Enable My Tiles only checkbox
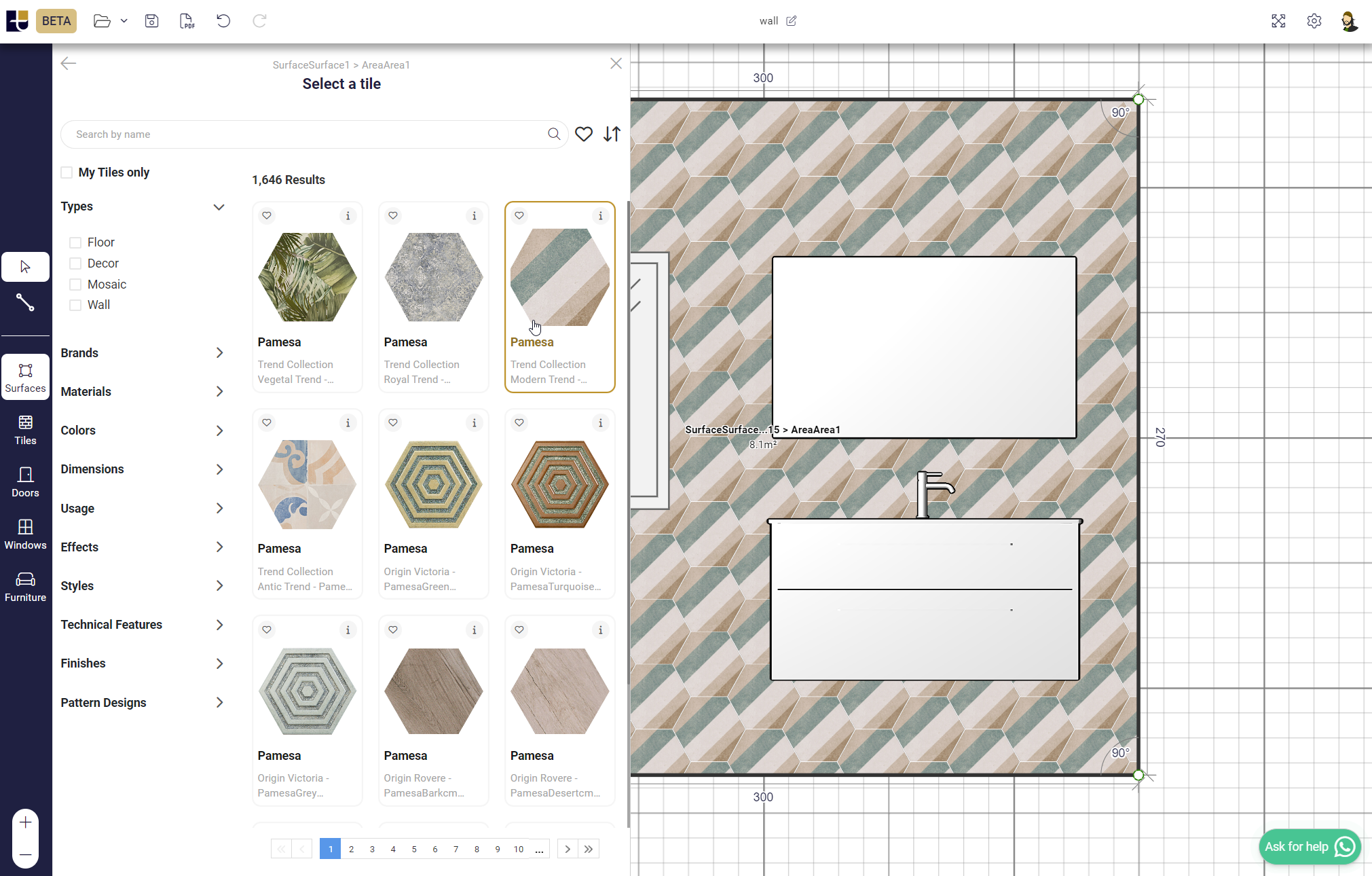Viewport: 1372px width, 876px height. pos(67,172)
